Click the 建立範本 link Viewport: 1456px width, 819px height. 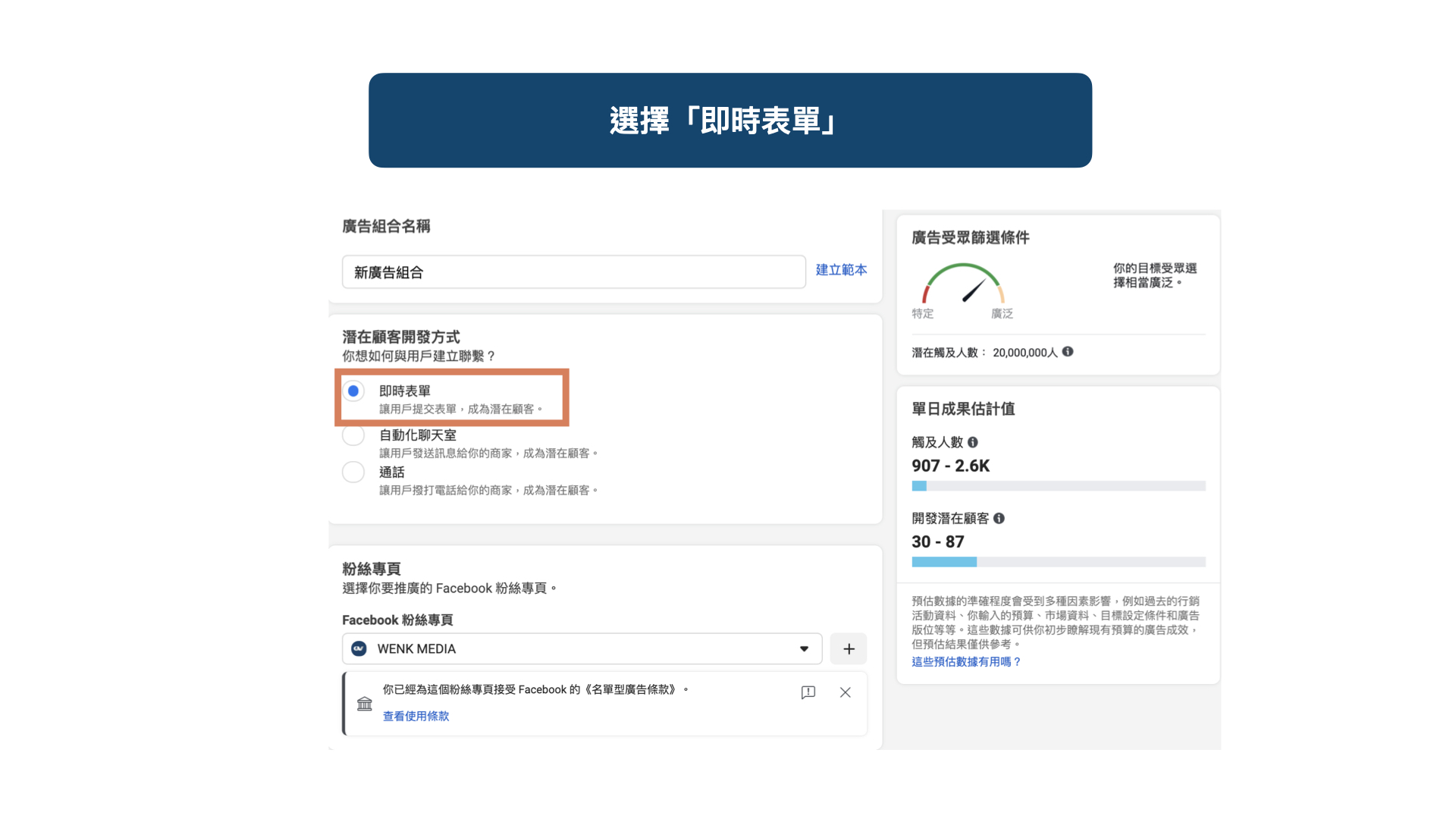pos(841,270)
